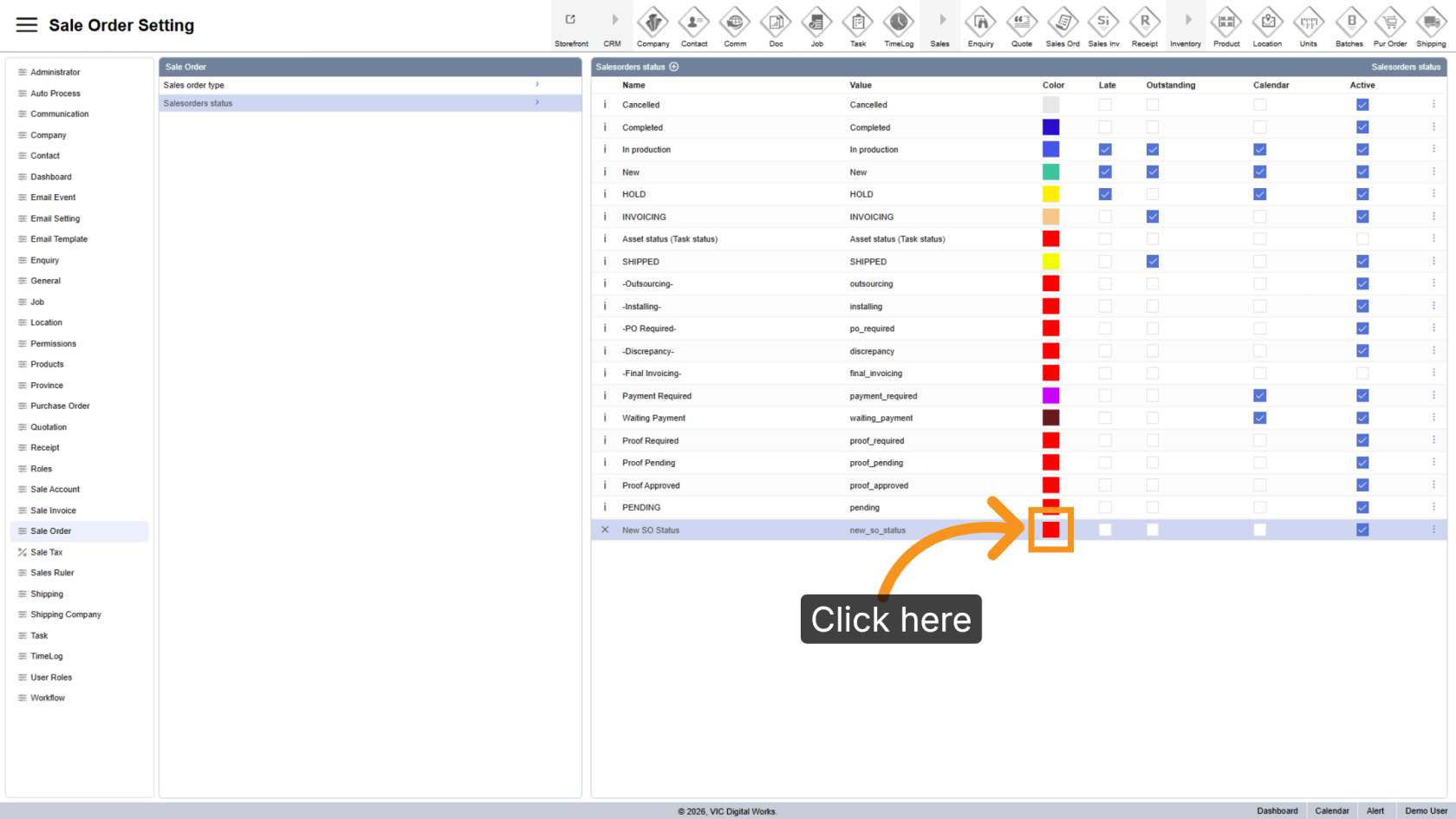Open Email Template settings in sidebar
Screen dimensions: 1456x819
pyautogui.click(x=59, y=239)
